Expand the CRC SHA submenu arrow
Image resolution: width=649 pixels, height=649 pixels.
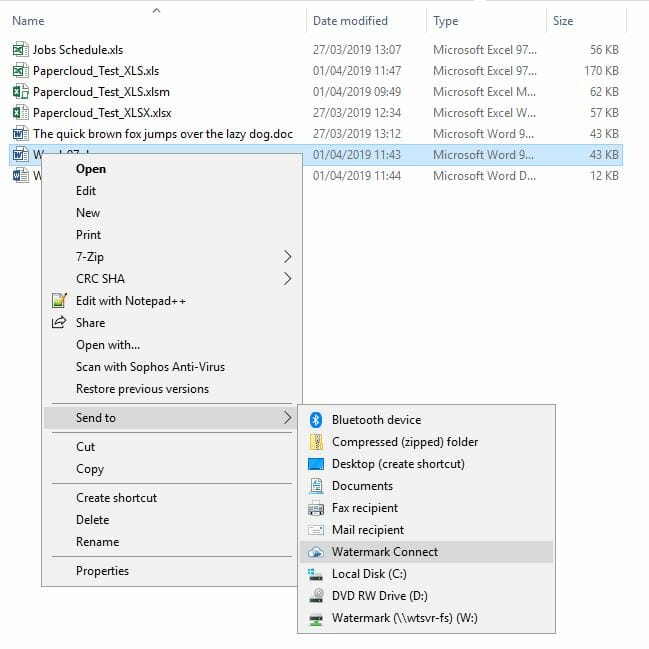[288, 279]
